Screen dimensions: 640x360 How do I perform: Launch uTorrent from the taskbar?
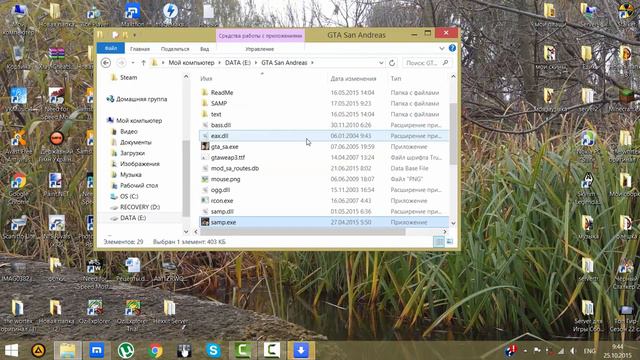(x=126, y=351)
